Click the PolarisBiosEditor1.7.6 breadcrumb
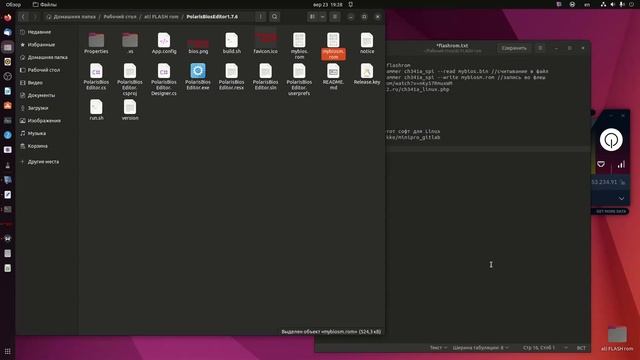Viewport: 640px width, 360px height. tap(212, 17)
